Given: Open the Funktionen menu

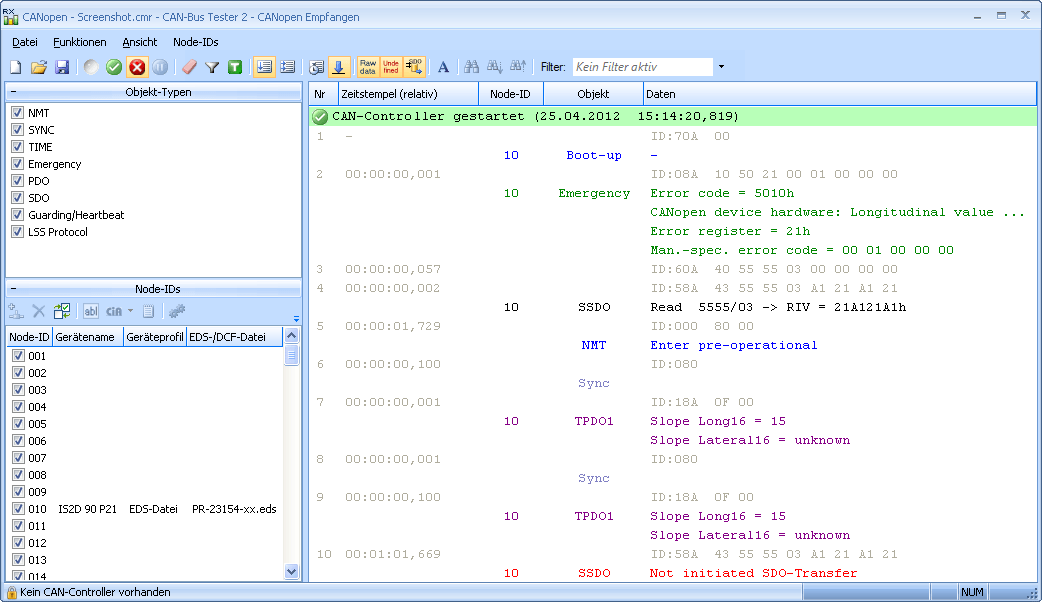Looking at the screenshot, I should pyautogui.click(x=80, y=42).
